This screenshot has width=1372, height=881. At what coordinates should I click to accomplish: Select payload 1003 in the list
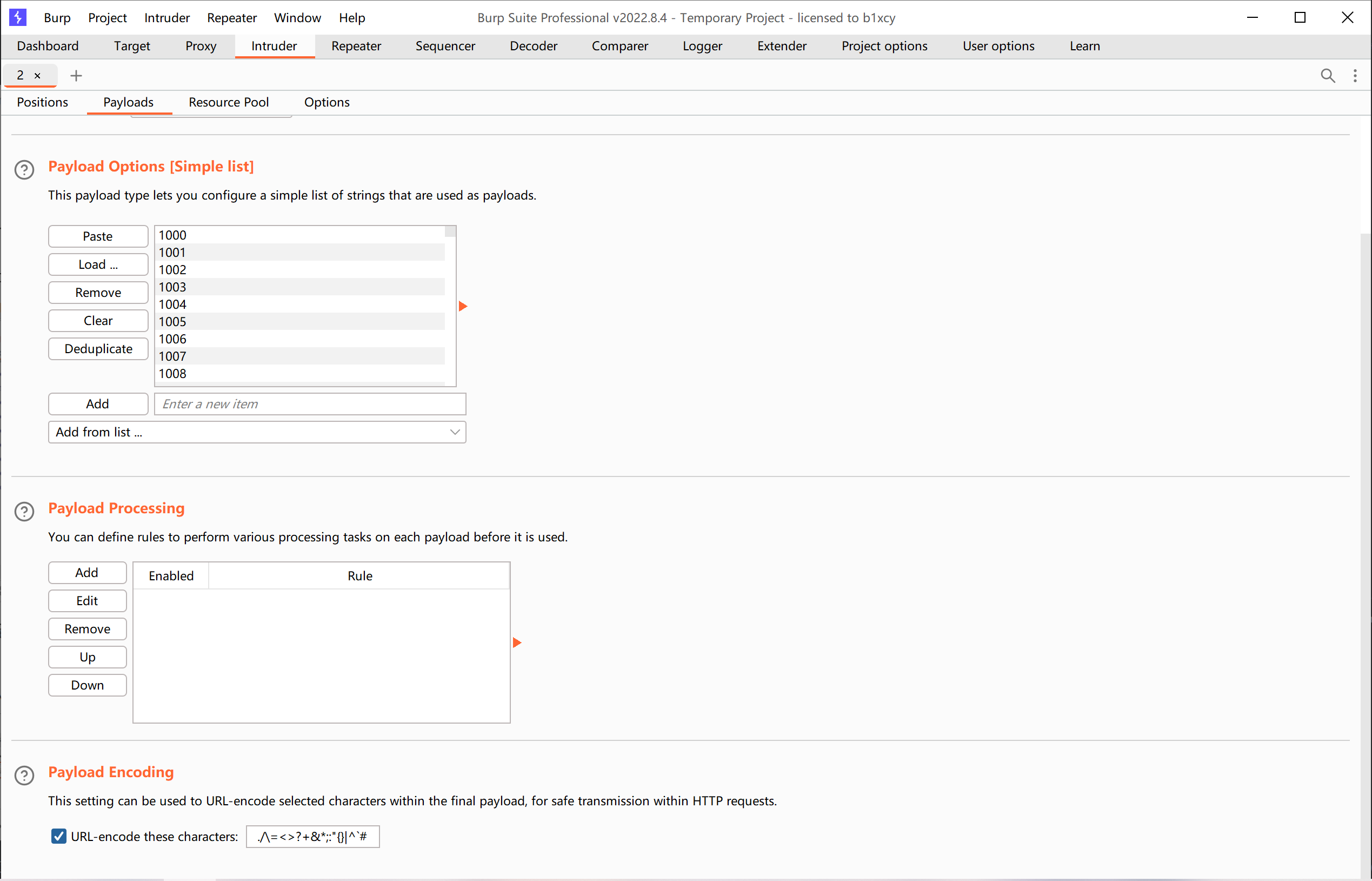click(x=300, y=287)
